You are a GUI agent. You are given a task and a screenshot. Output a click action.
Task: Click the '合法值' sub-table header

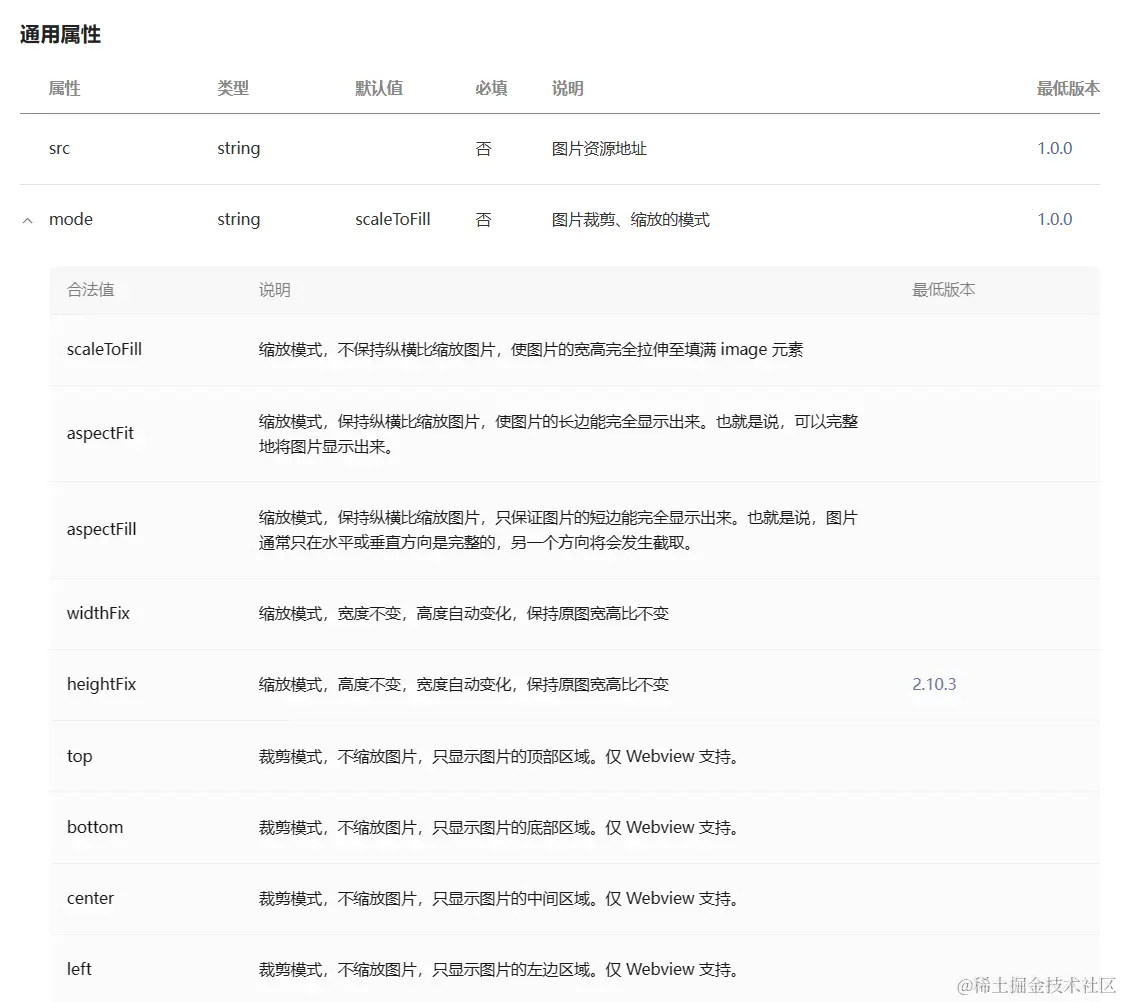click(90, 289)
